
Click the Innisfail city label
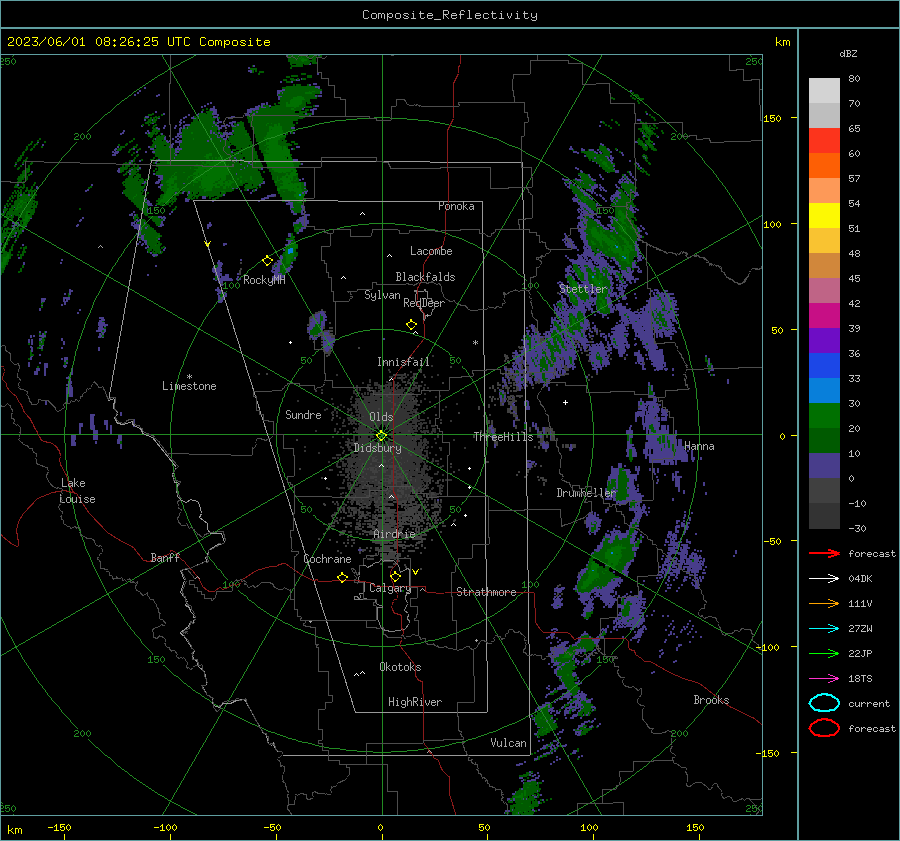click(404, 362)
